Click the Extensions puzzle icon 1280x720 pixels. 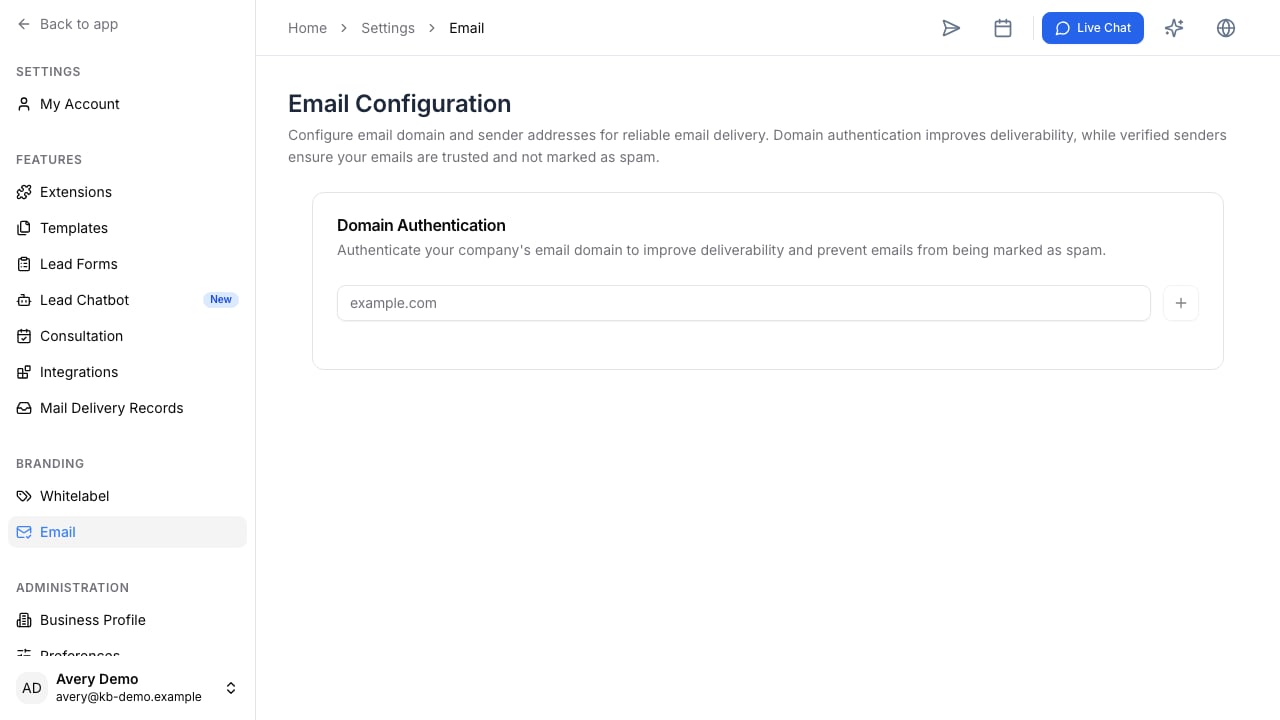[24, 192]
